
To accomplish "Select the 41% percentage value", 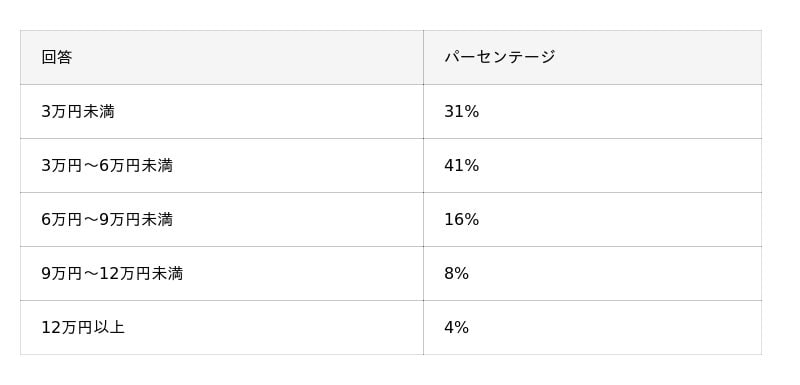I will point(461,166).
